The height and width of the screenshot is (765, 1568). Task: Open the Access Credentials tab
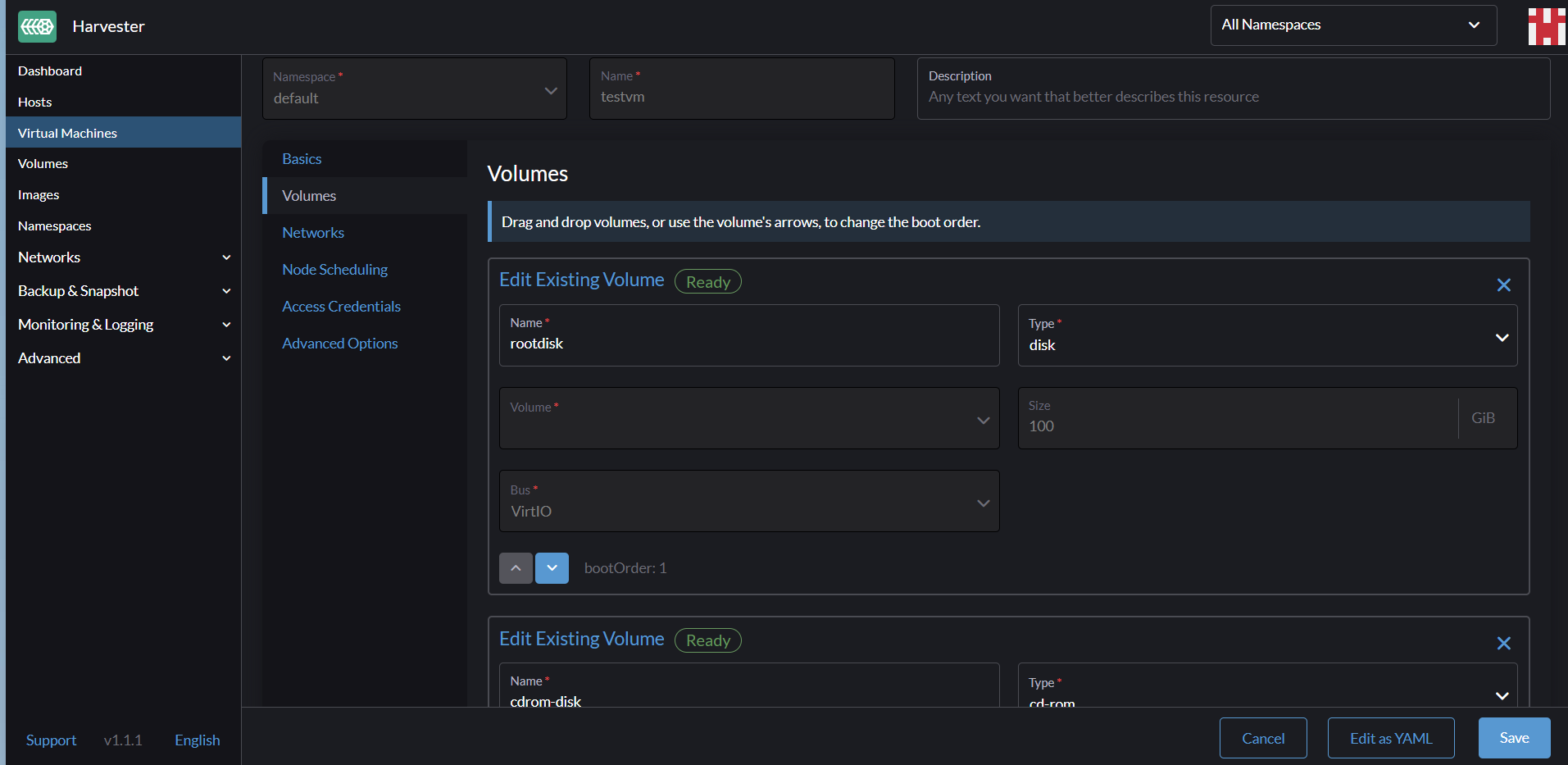click(341, 306)
